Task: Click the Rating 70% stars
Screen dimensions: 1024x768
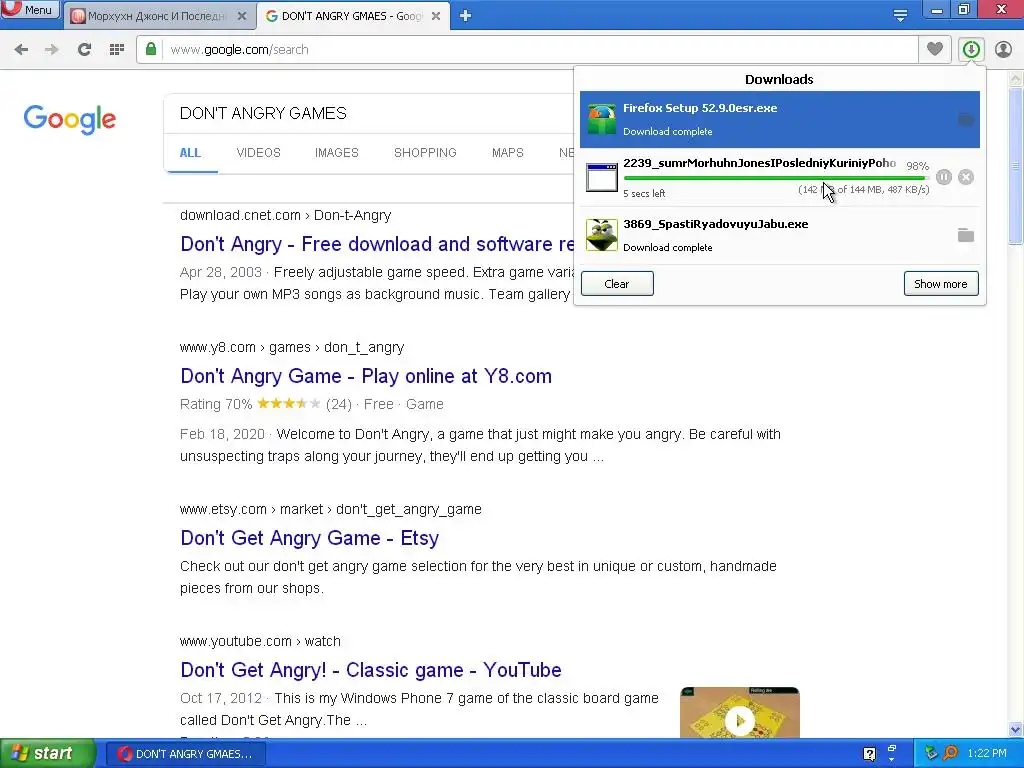Action: 289,404
